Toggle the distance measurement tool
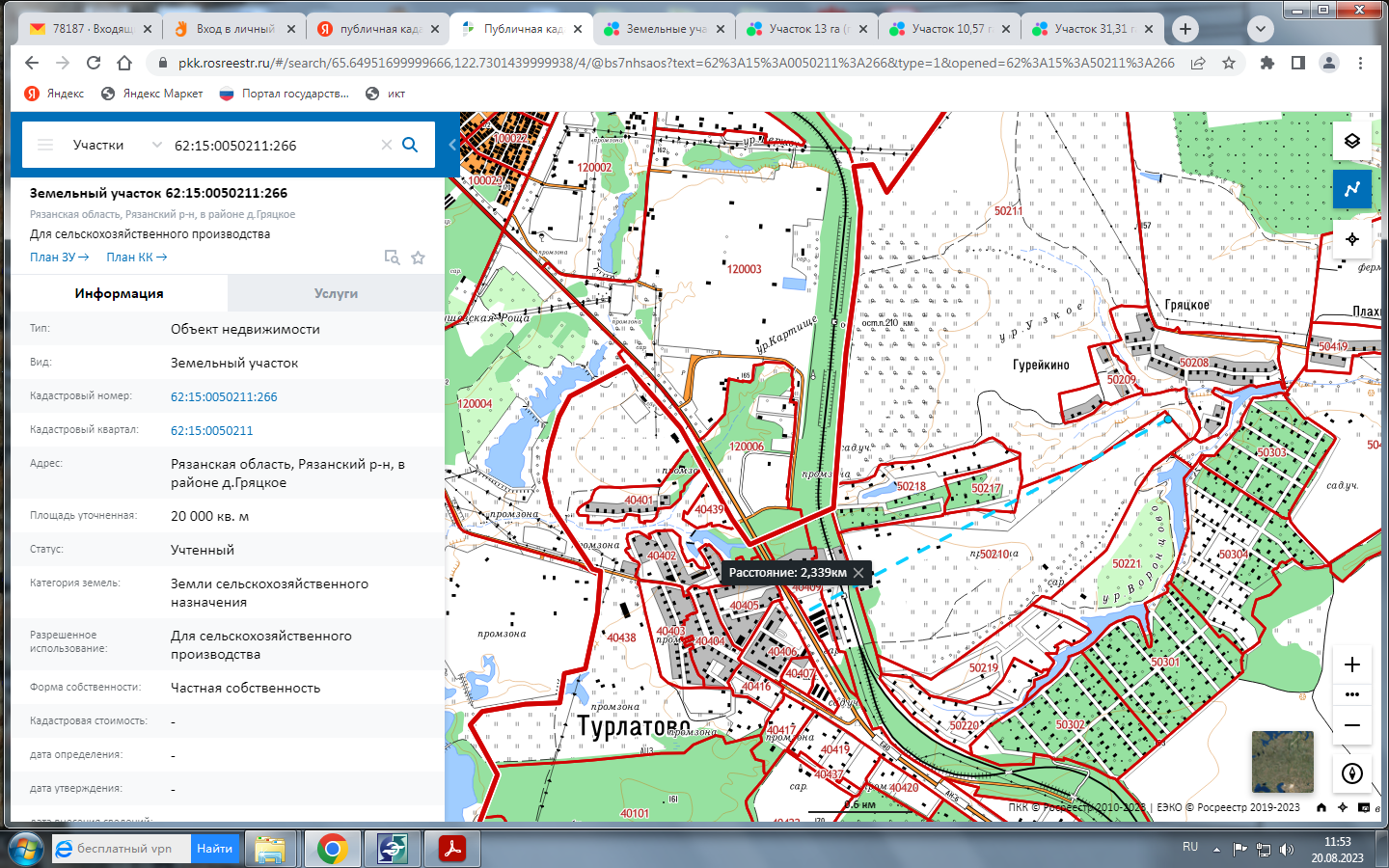This screenshot has height=868, width=1389. coord(1351,189)
